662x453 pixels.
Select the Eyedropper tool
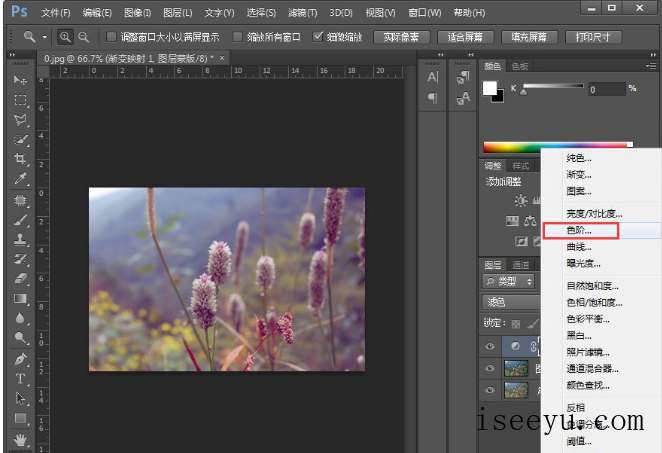pos(20,180)
